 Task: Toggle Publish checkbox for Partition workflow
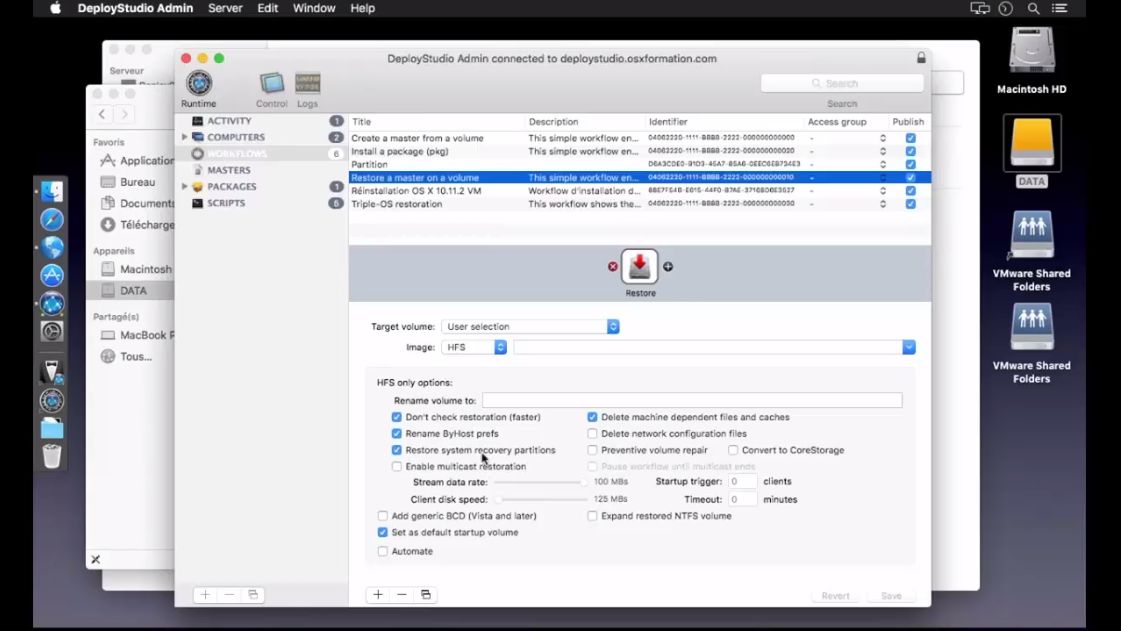(910, 164)
